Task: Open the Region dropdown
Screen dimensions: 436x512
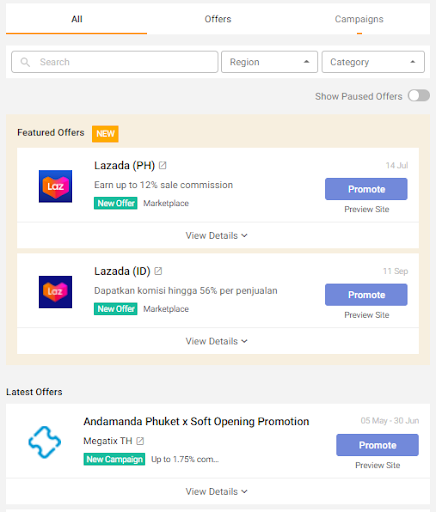Action: pos(269,62)
